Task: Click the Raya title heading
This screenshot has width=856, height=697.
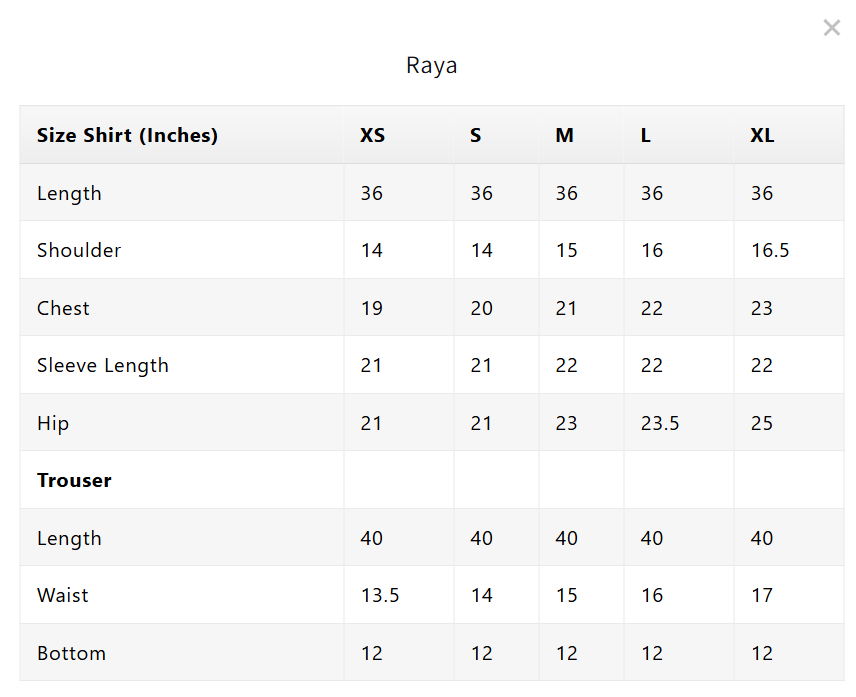Action: click(x=431, y=65)
